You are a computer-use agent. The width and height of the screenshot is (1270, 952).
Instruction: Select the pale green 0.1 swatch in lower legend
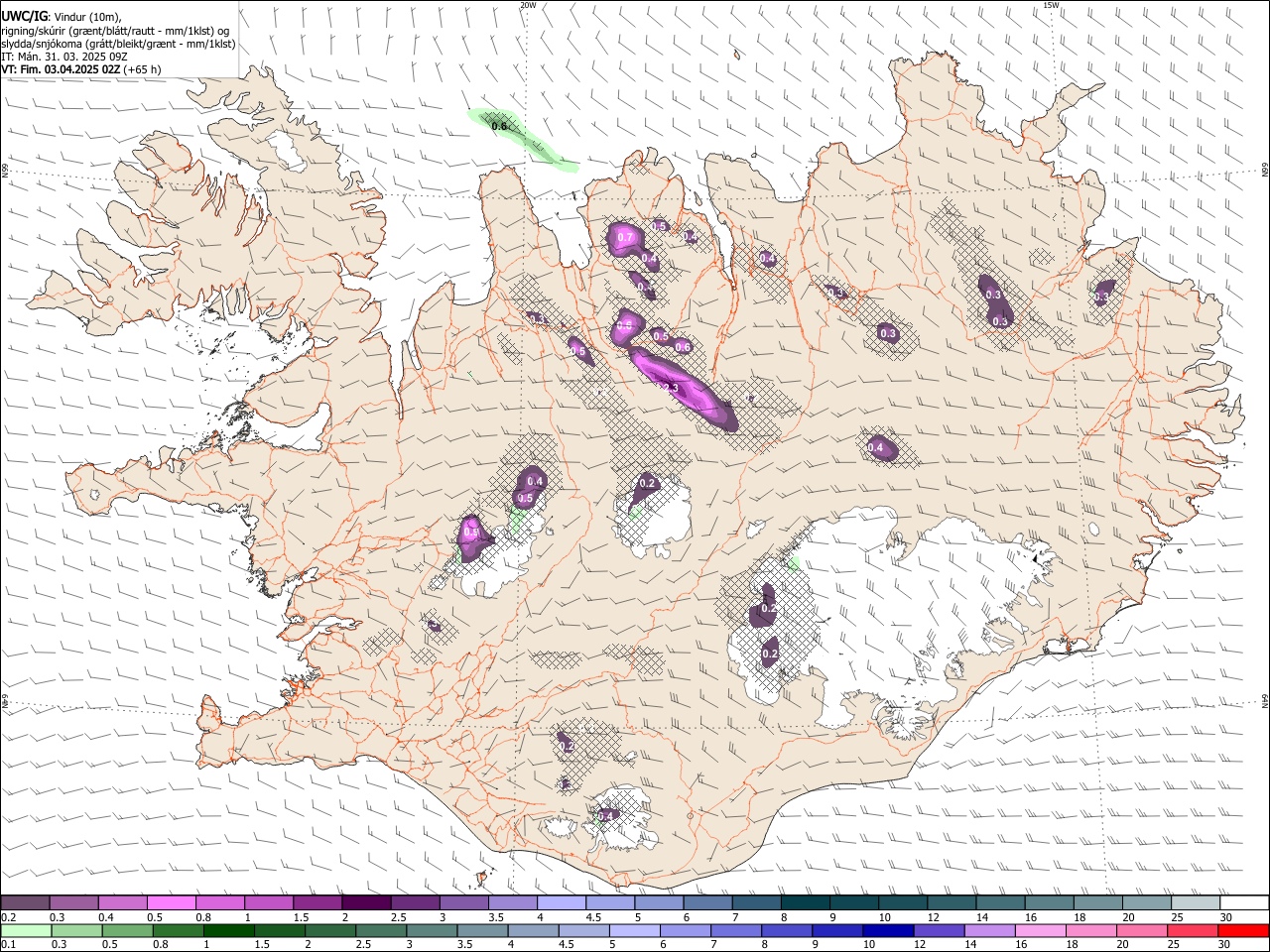pyautogui.click(x=25, y=931)
